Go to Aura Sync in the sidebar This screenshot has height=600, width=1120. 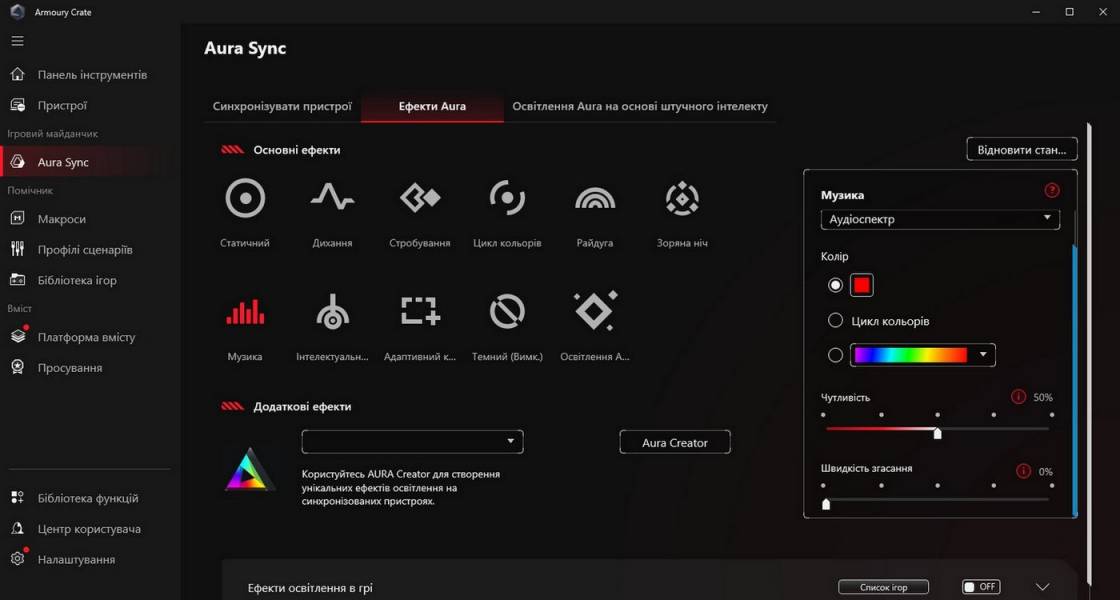point(90,162)
